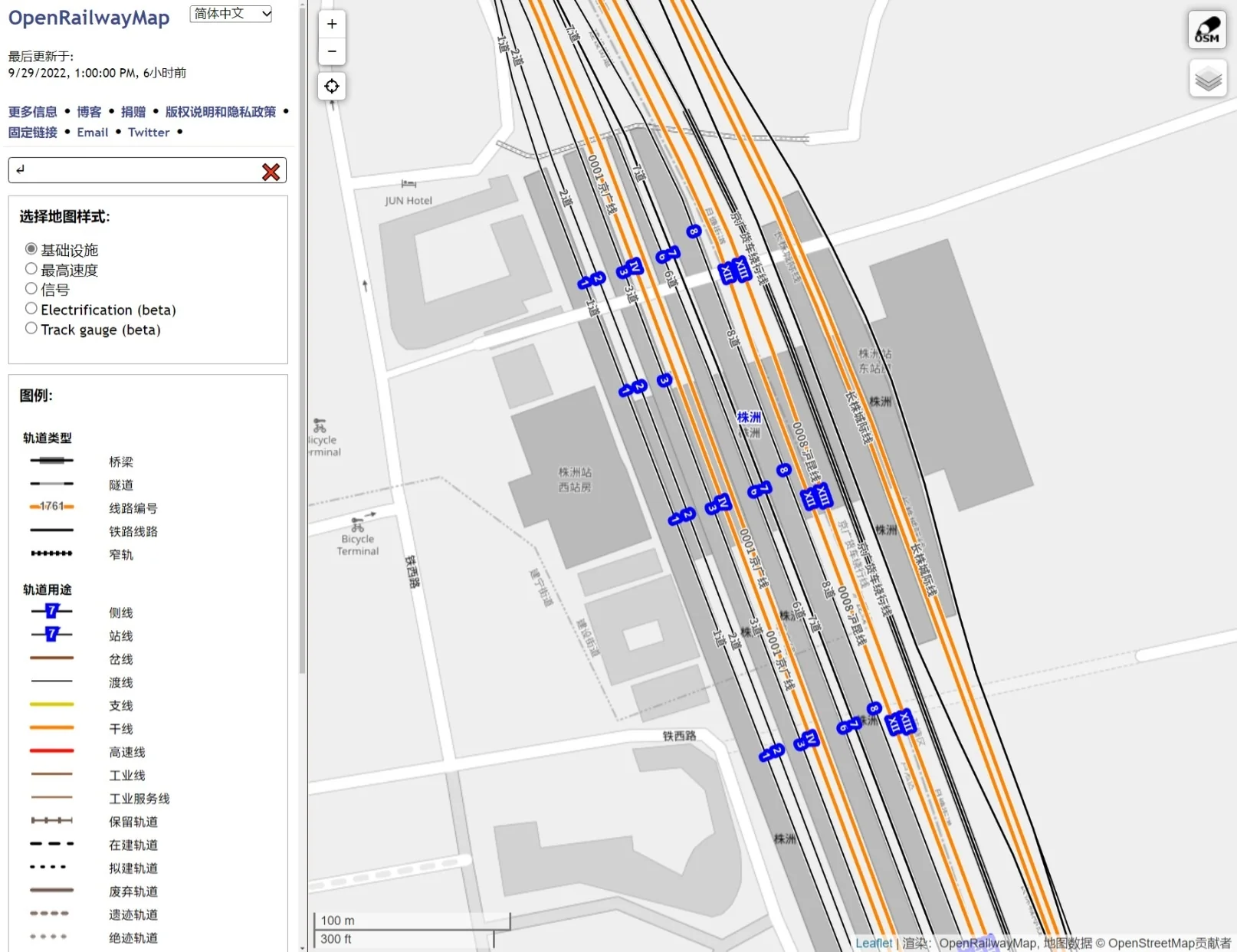The height and width of the screenshot is (952, 1237).
Task: Select Electrification (beta) map style
Action: pyautogui.click(x=31, y=309)
